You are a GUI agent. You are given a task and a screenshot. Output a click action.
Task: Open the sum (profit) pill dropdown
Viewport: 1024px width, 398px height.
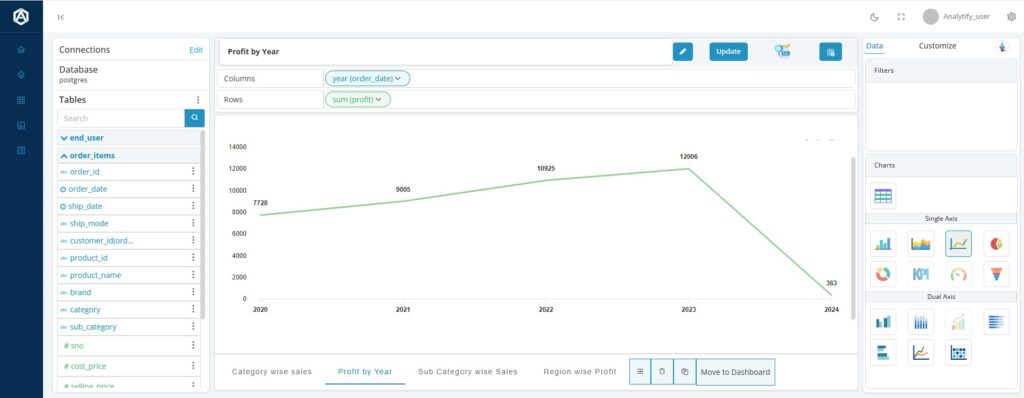click(357, 99)
